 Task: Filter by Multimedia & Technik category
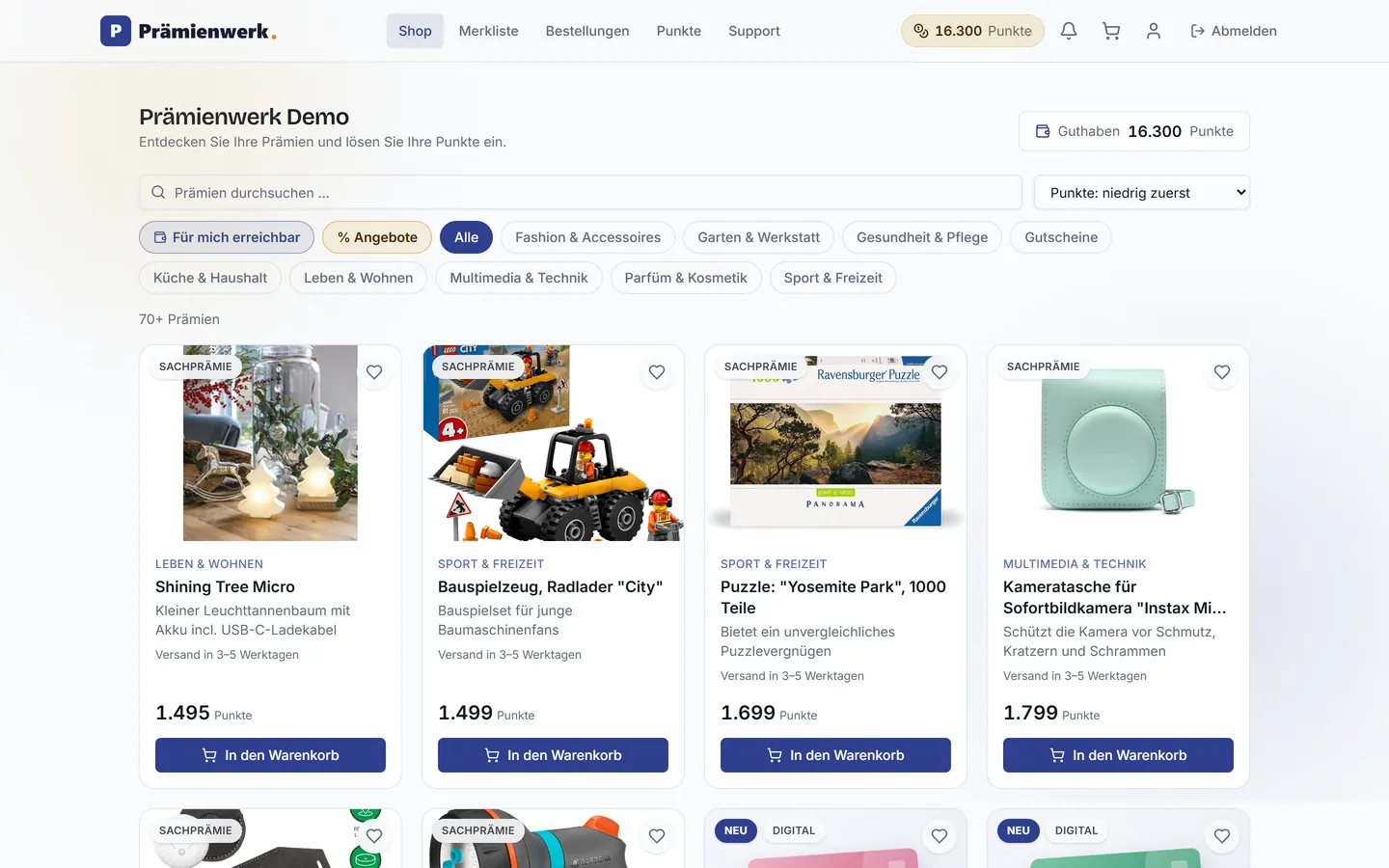click(x=519, y=278)
